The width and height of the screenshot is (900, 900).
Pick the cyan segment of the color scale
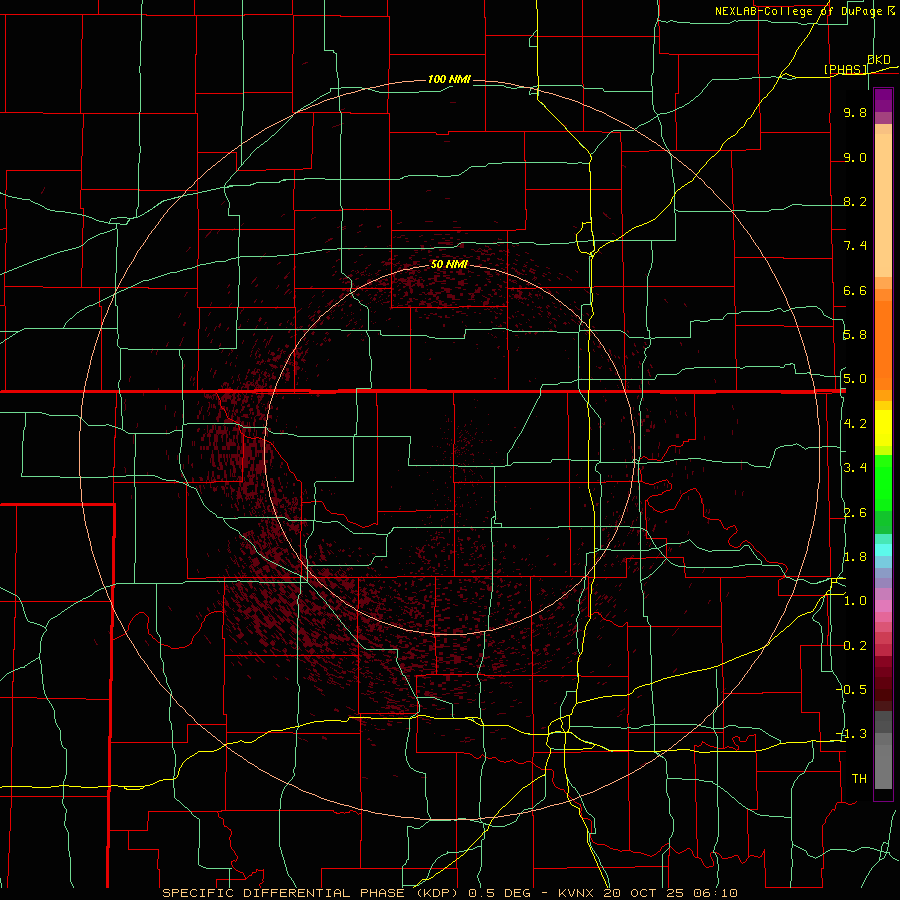pos(883,550)
